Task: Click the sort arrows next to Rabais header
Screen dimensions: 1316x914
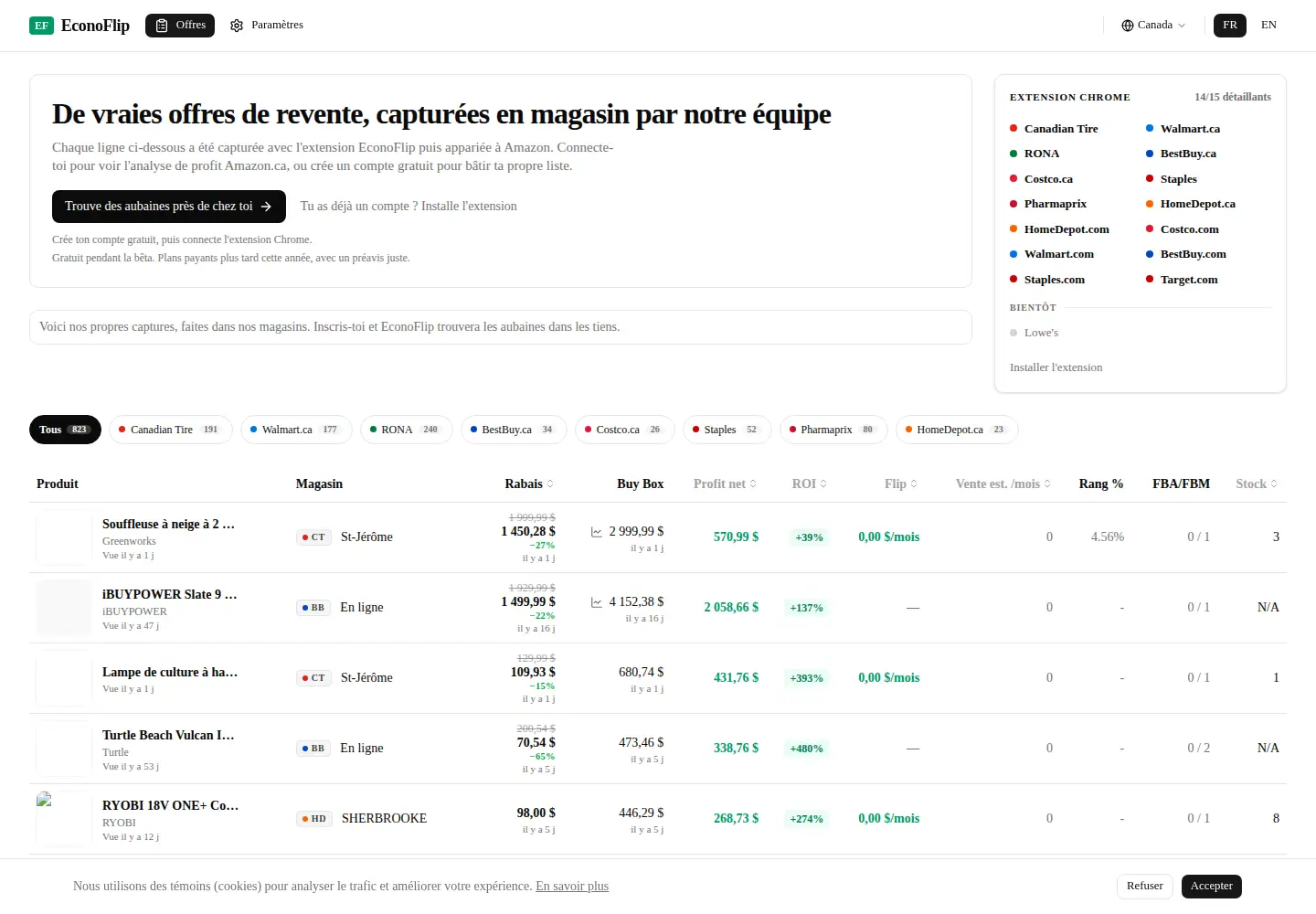Action: 550,484
